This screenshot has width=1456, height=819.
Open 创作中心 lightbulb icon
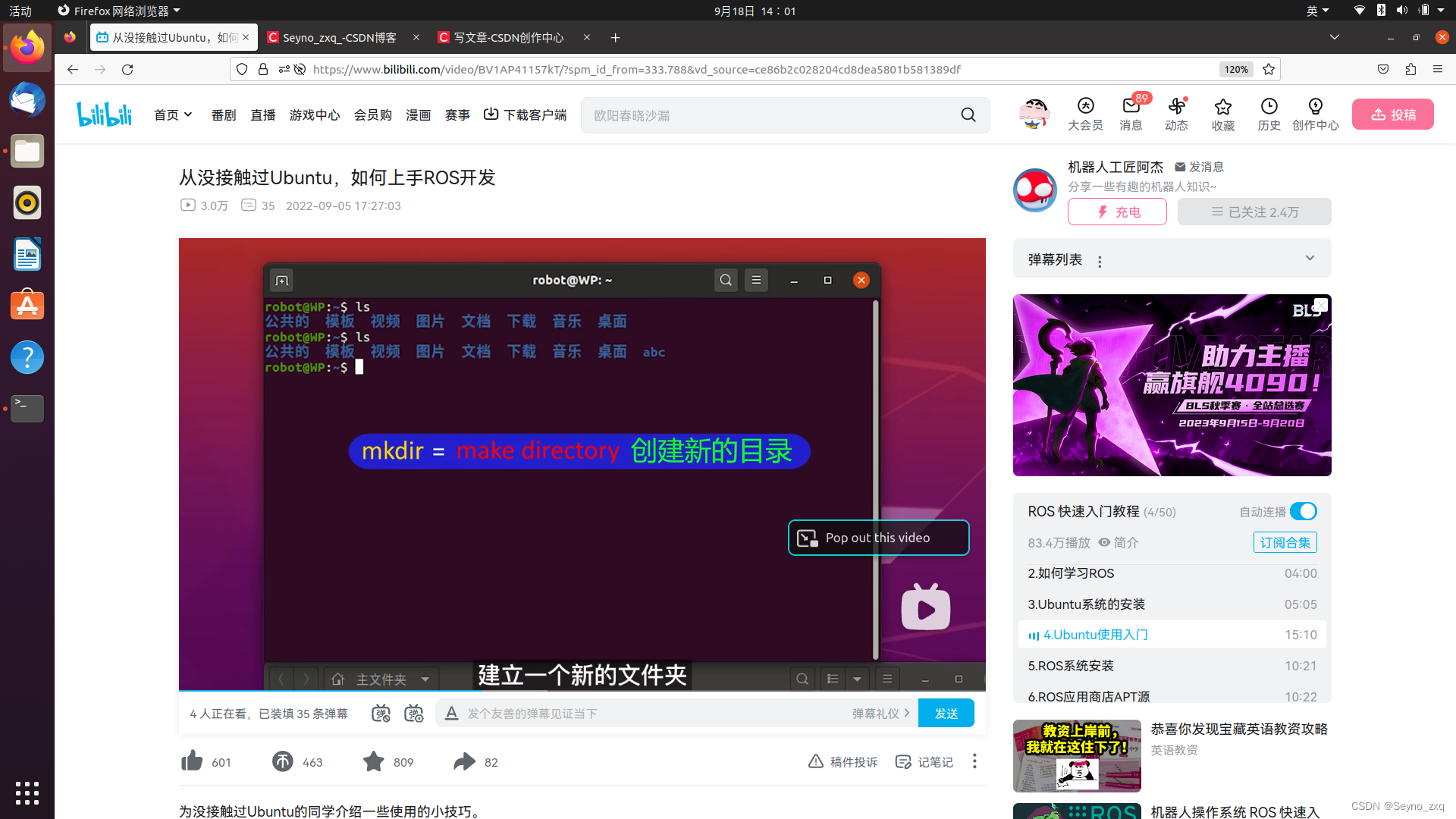tap(1316, 114)
